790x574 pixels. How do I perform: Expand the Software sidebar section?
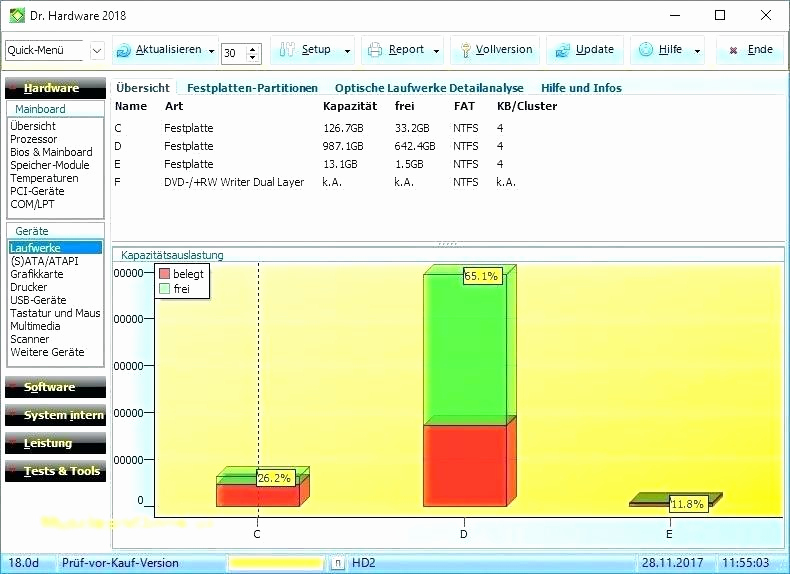coord(55,387)
